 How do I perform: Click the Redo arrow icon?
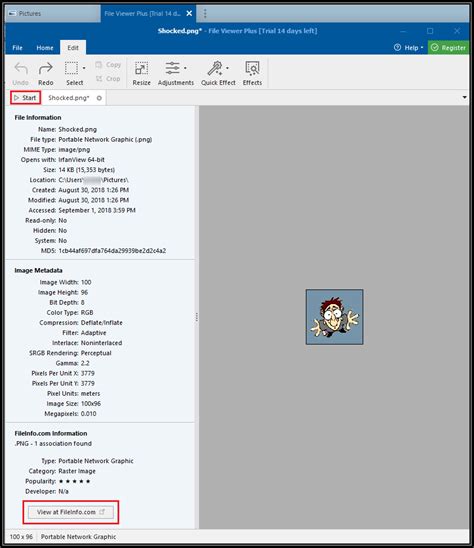[46, 69]
